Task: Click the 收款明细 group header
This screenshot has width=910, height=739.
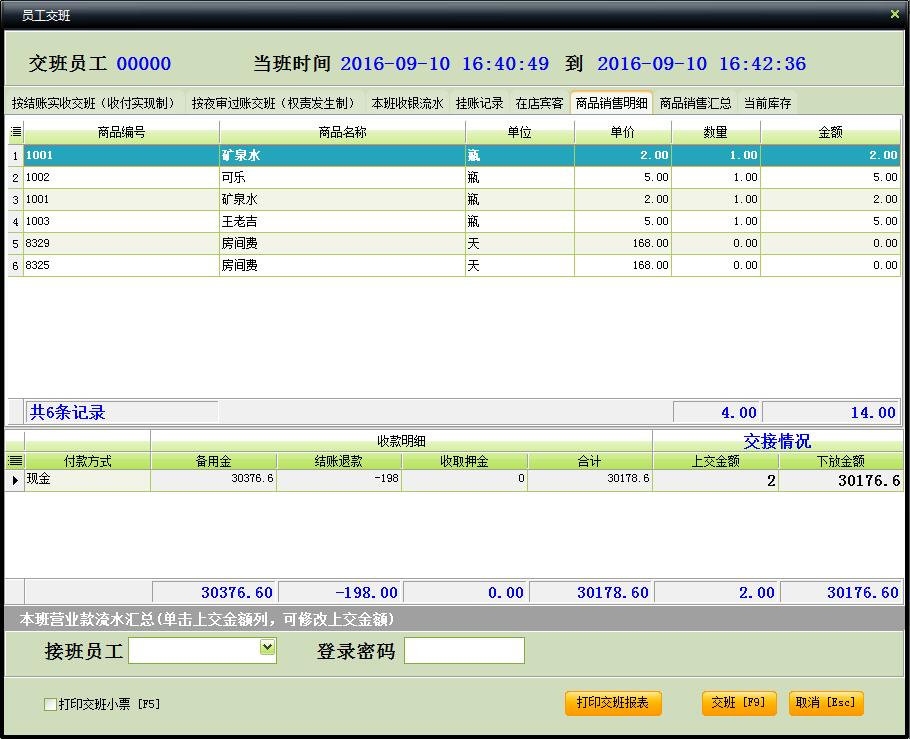Action: (x=402, y=441)
